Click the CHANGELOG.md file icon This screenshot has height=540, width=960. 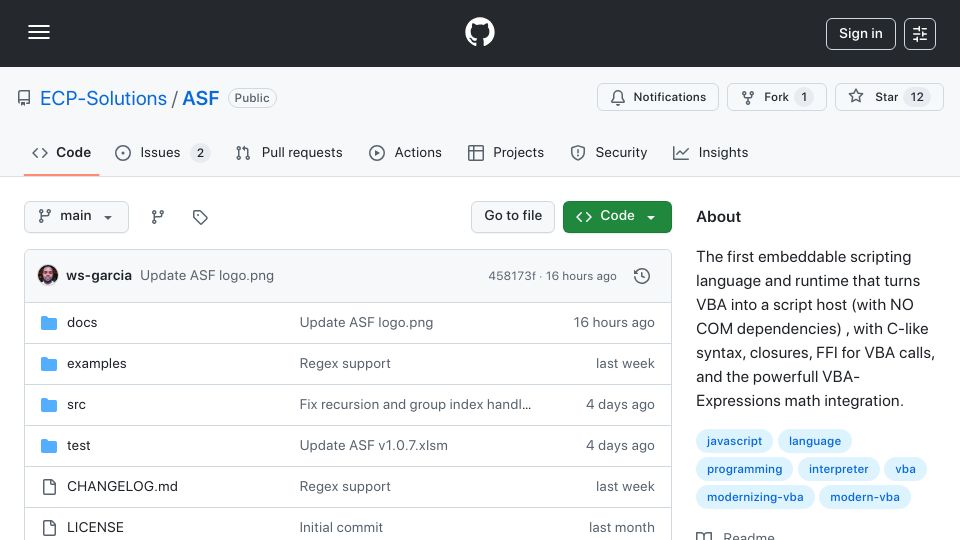(49, 487)
